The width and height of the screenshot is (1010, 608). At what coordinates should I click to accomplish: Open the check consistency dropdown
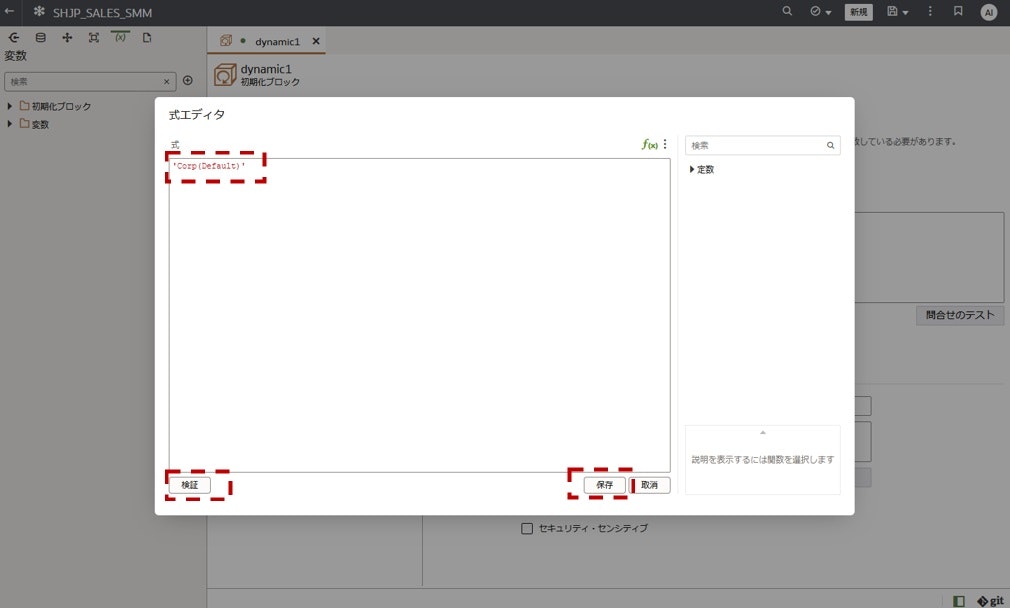click(821, 12)
